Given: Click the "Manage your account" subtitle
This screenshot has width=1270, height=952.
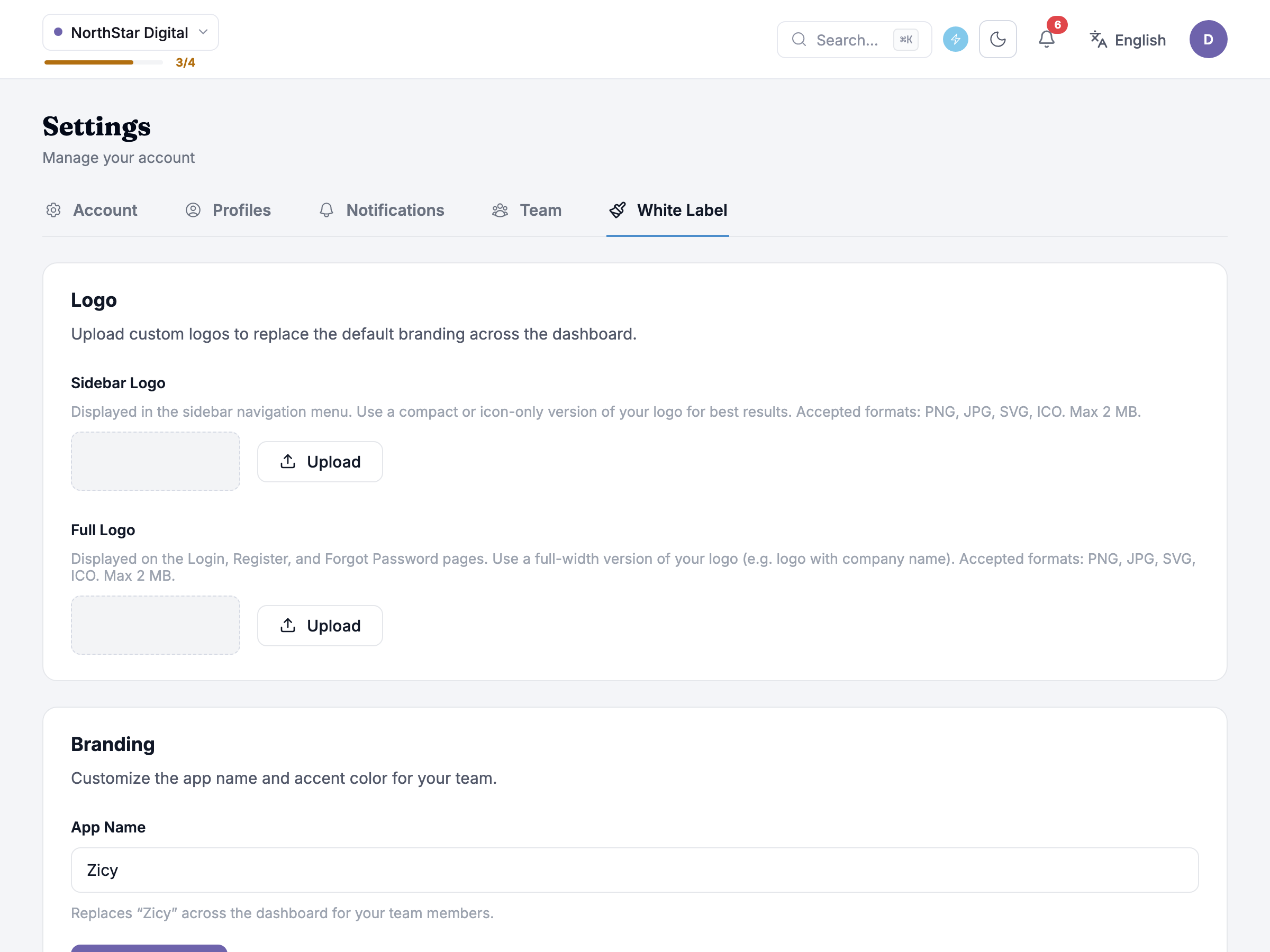Looking at the screenshot, I should [x=119, y=158].
